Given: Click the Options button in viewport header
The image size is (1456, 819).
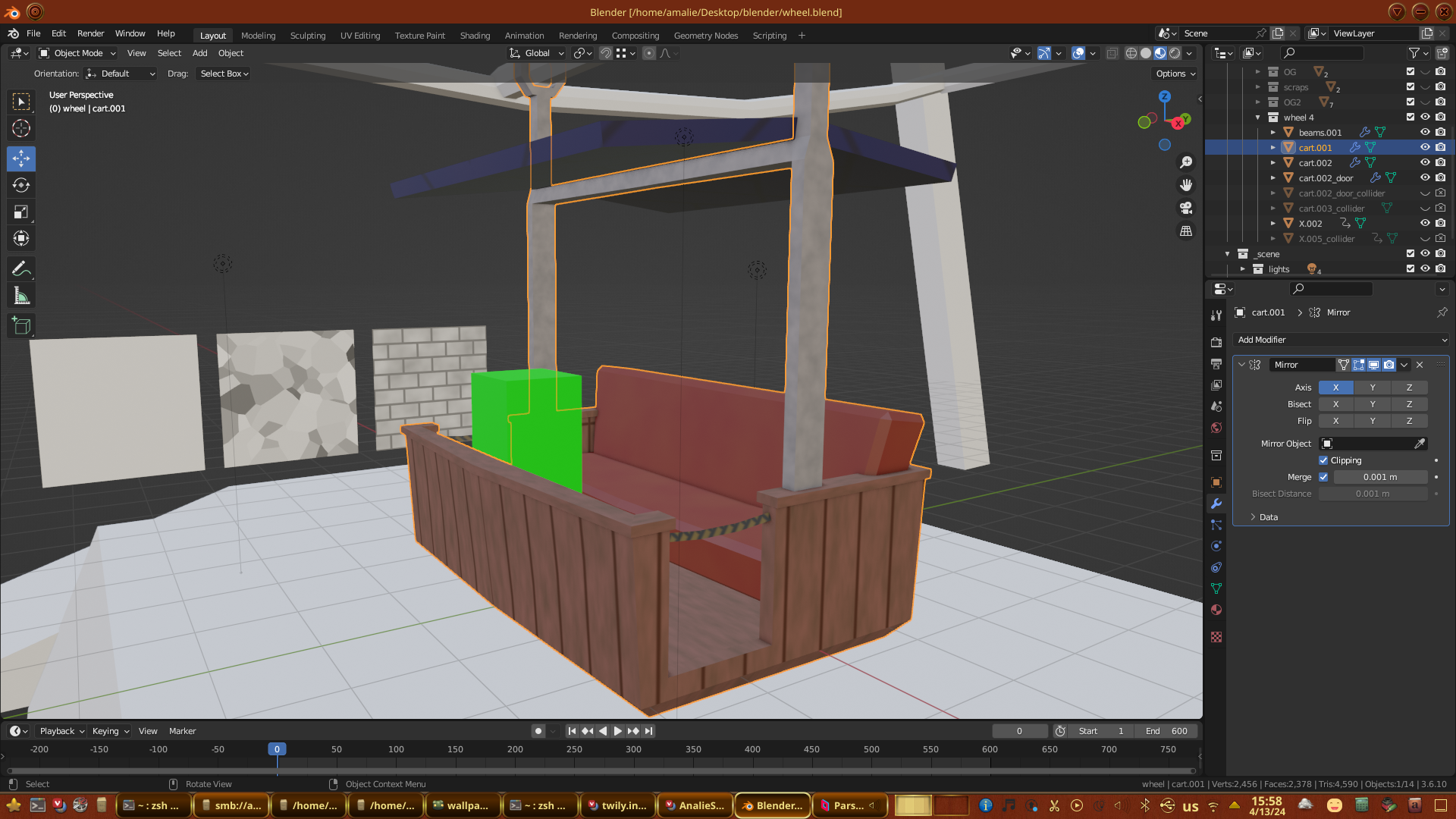Looking at the screenshot, I should tap(1175, 74).
